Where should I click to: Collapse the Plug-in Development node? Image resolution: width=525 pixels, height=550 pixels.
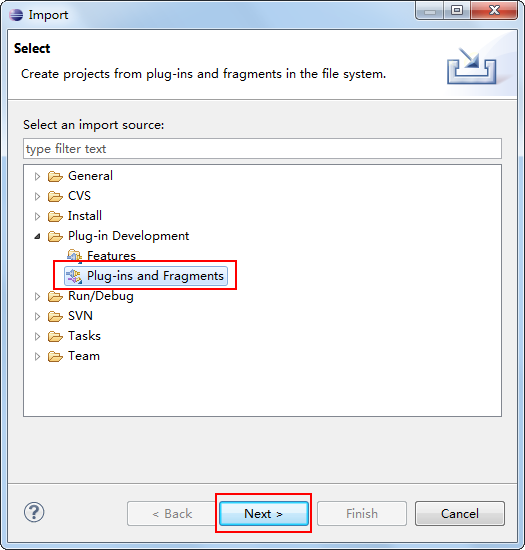(x=37, y=236)
